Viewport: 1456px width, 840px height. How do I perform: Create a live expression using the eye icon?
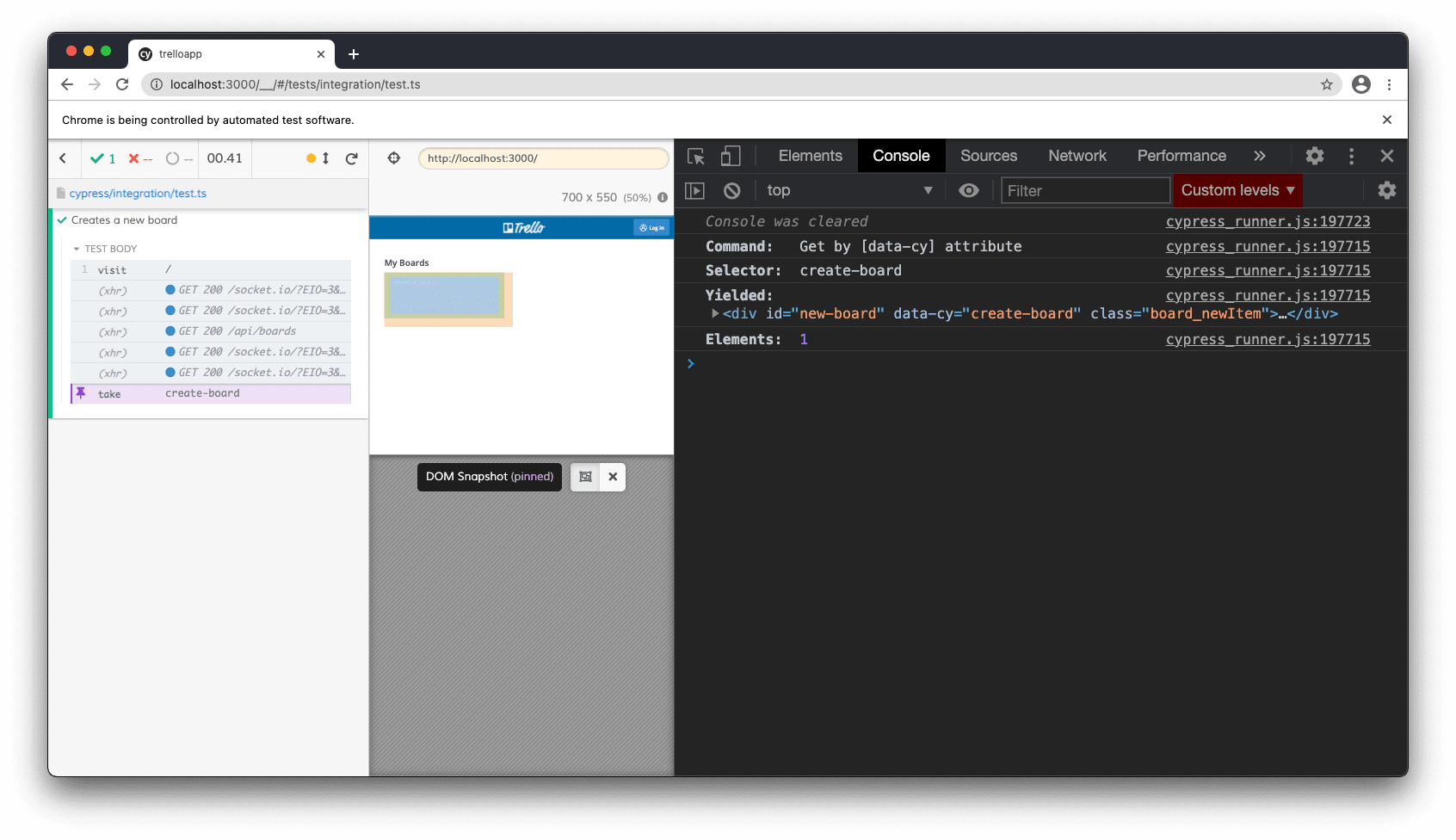969,190
